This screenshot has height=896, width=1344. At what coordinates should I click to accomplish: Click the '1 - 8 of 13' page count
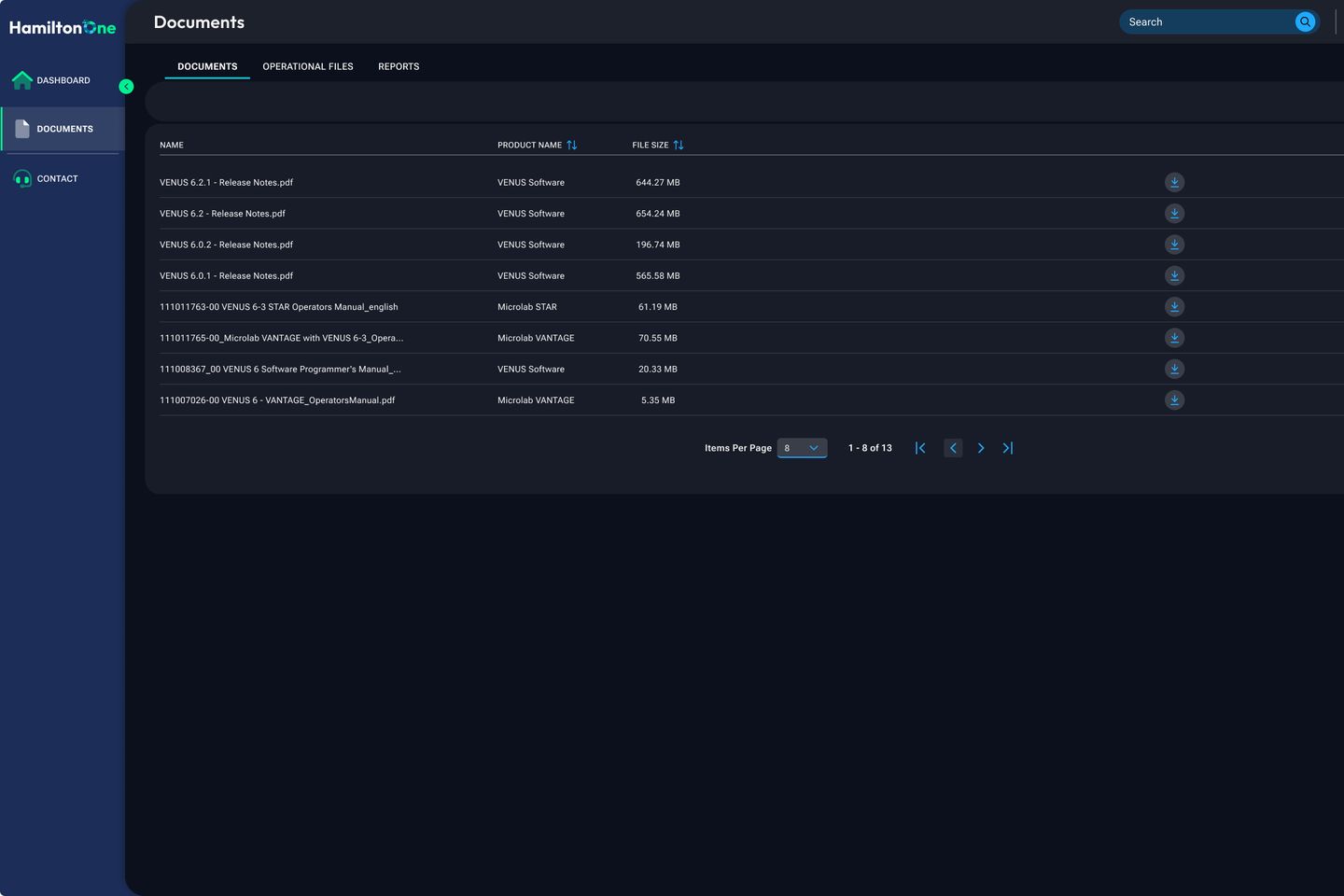pyautogui.click(x=870, y=448)
